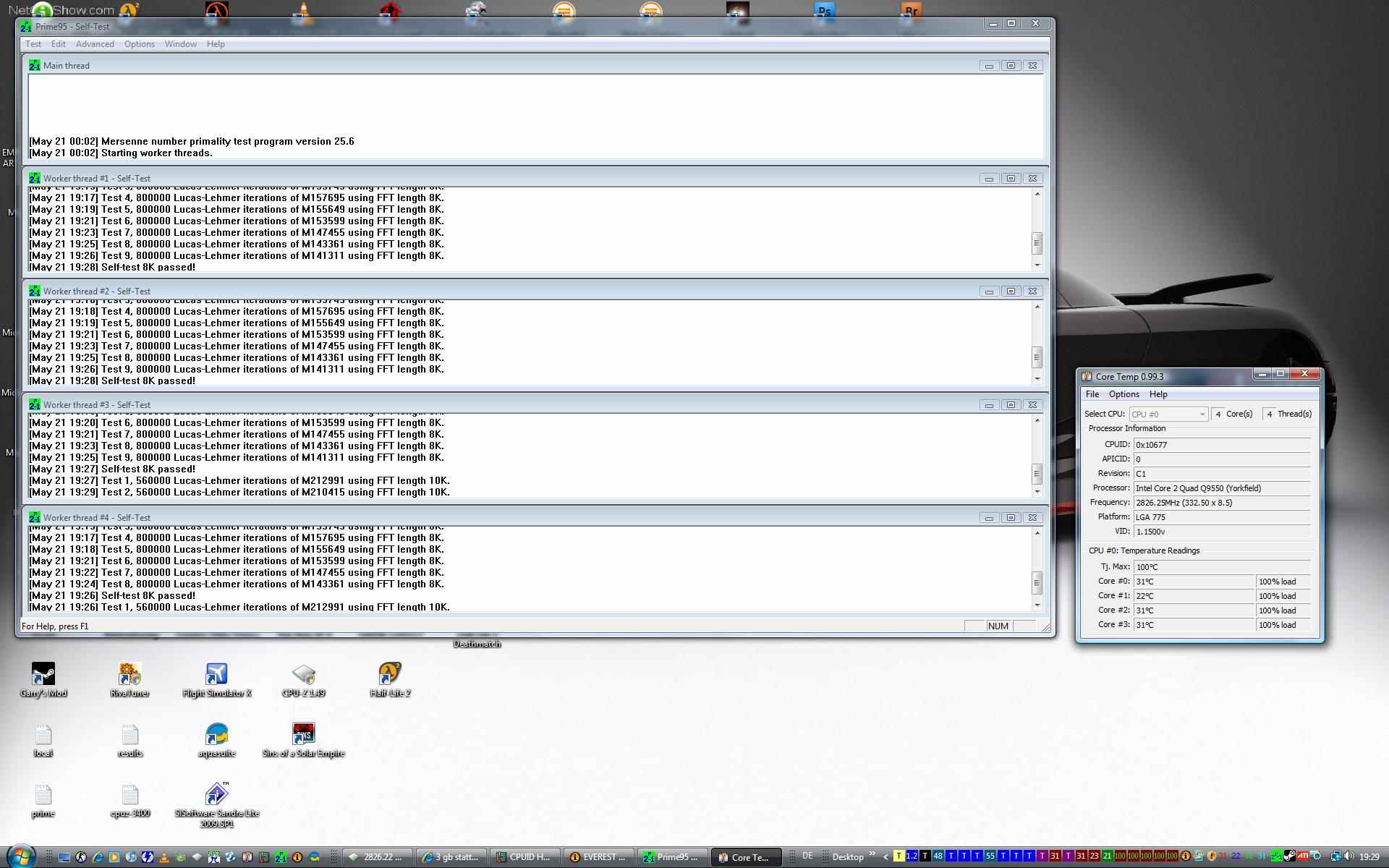Launch Prime95 from quick launch bar
The image size is (1389, 868).
[281, 857]
